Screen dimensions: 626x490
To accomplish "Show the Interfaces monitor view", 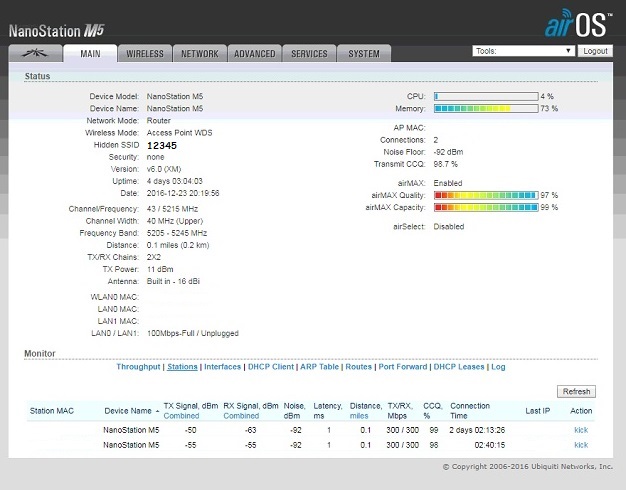I will [x=223, y=367].
